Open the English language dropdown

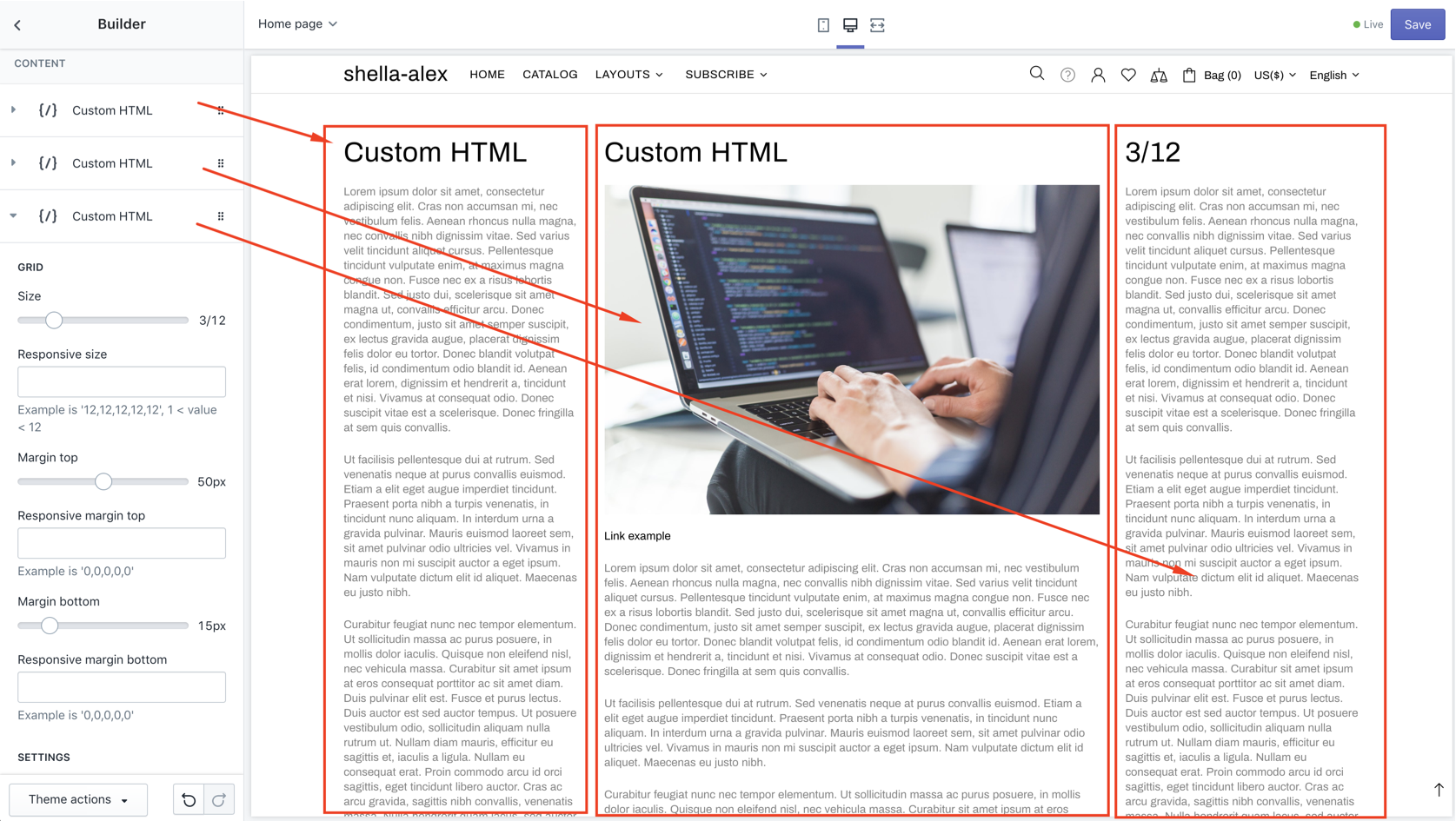(1334, 76)
